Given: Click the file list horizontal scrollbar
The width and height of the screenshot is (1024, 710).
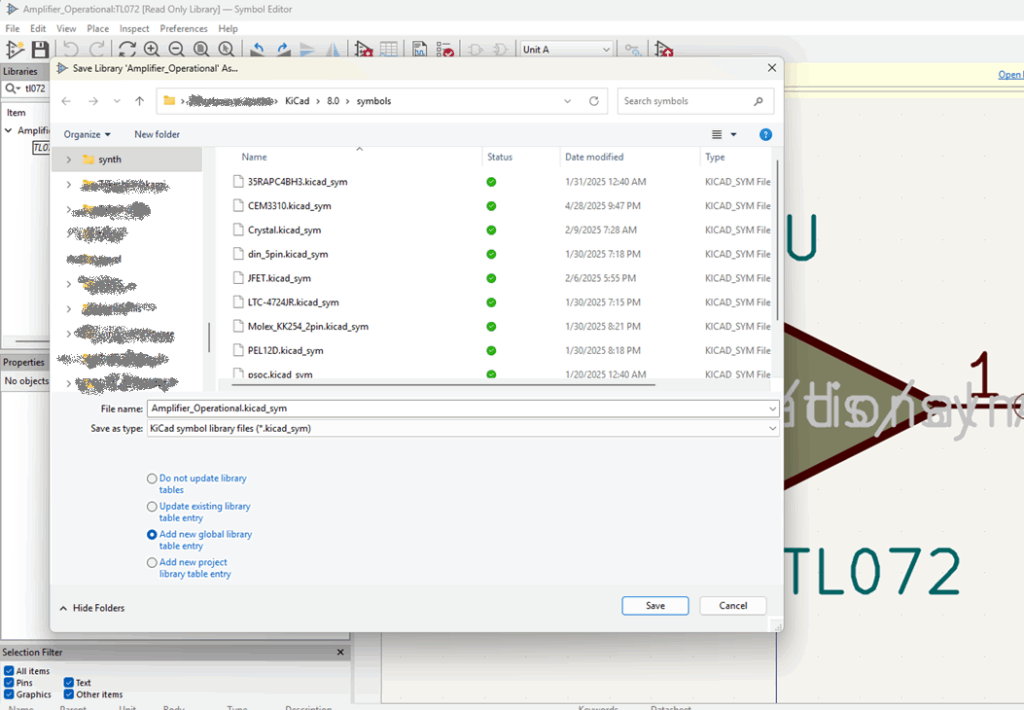Looking at the screenshot, I should click(x=441, y=385).
